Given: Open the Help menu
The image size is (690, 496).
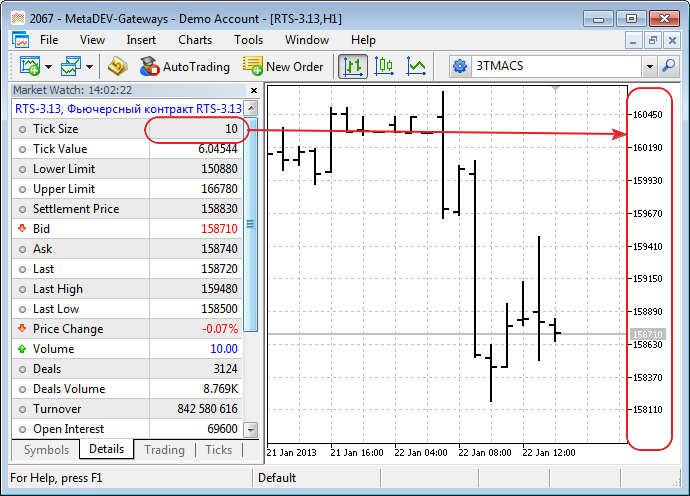Looking at the screenshot, I should [x=363, y=40].
